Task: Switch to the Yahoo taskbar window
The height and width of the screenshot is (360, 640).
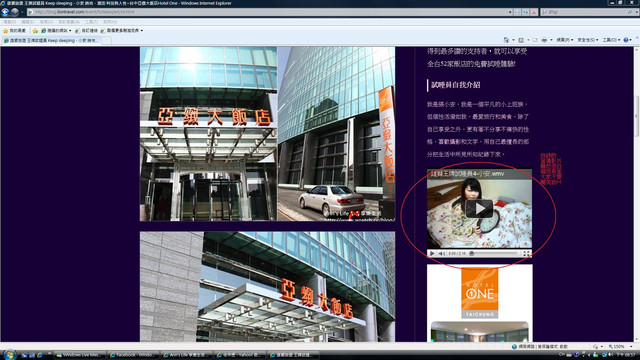Action: tap(240, 355)
